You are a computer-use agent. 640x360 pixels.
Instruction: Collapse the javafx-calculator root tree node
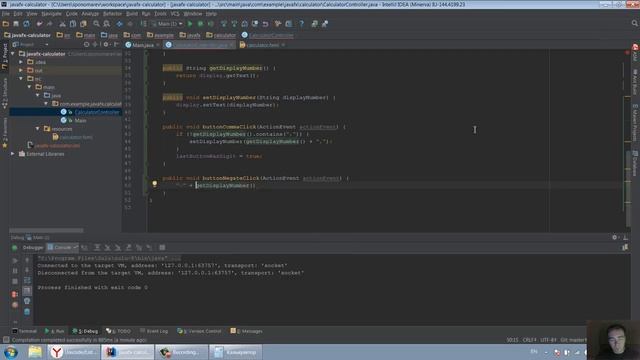pos(13,53)
